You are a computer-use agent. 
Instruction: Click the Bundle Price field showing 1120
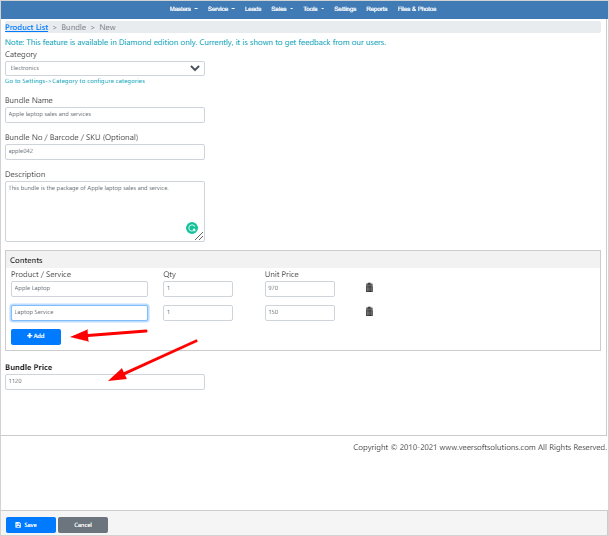coord(105,382)
